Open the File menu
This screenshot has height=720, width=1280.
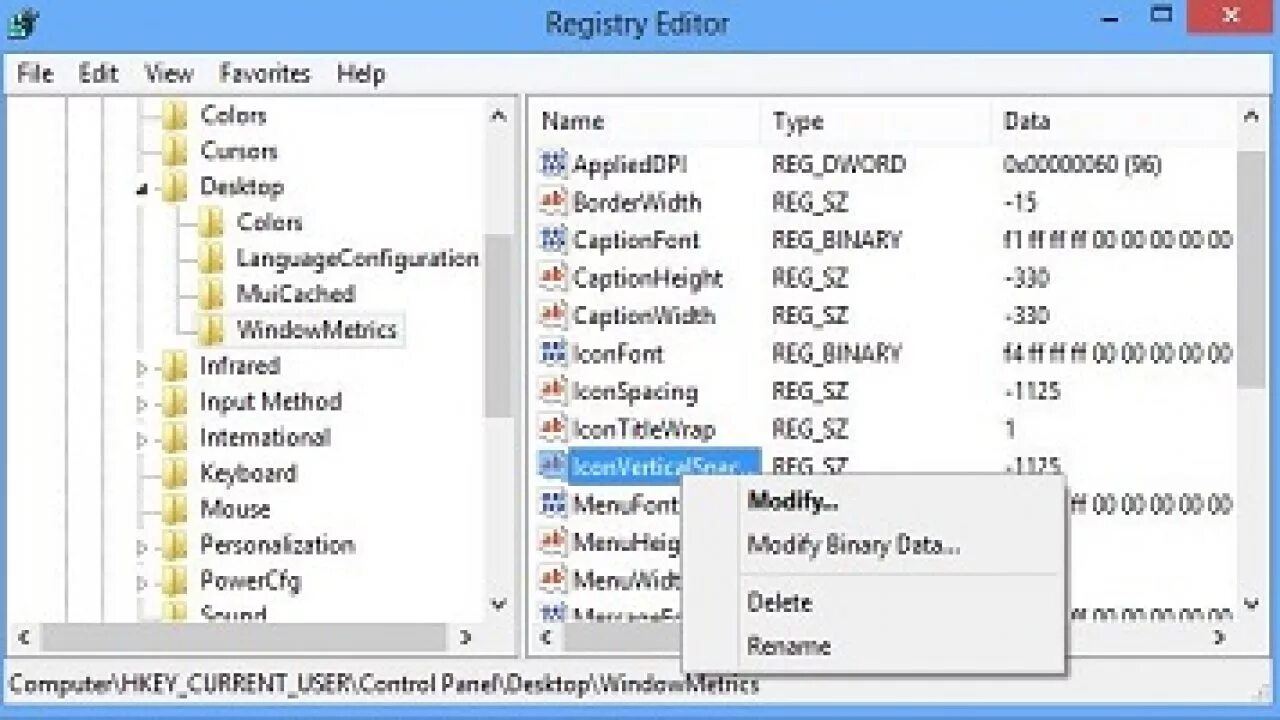pyautogui.click(x=35, y=73)
